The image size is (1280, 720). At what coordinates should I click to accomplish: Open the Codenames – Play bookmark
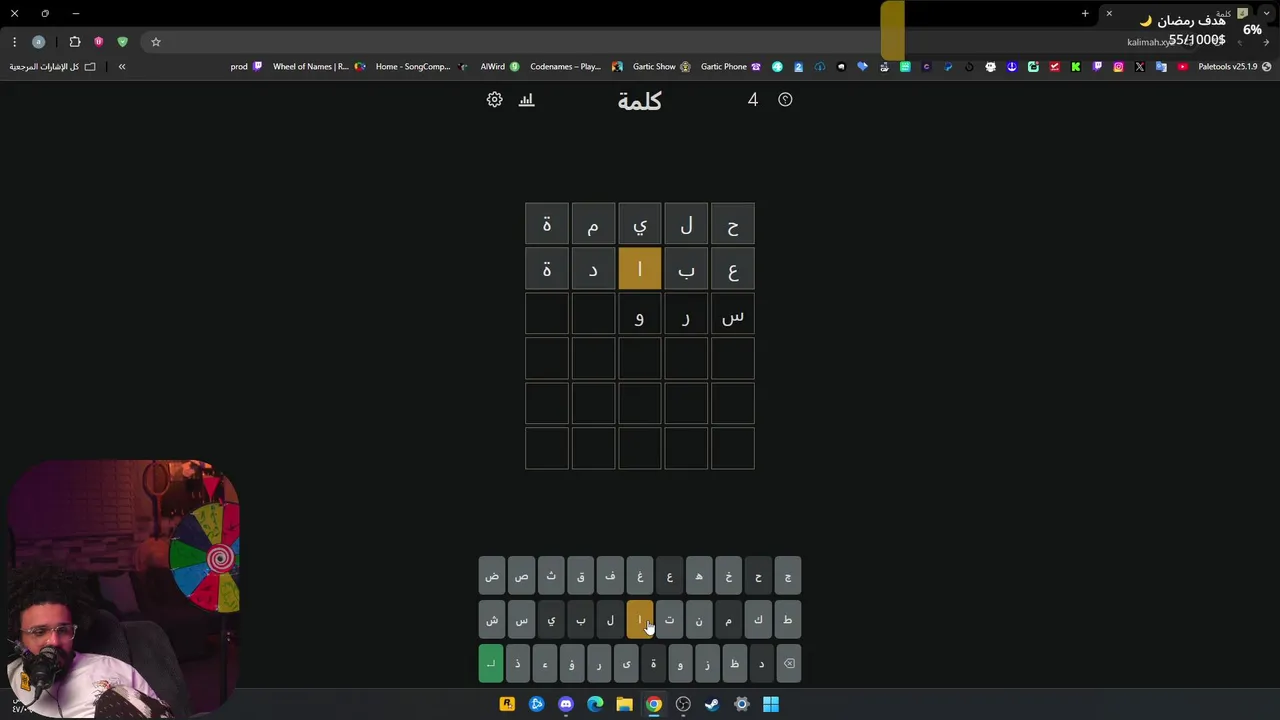tap(576, 67)
